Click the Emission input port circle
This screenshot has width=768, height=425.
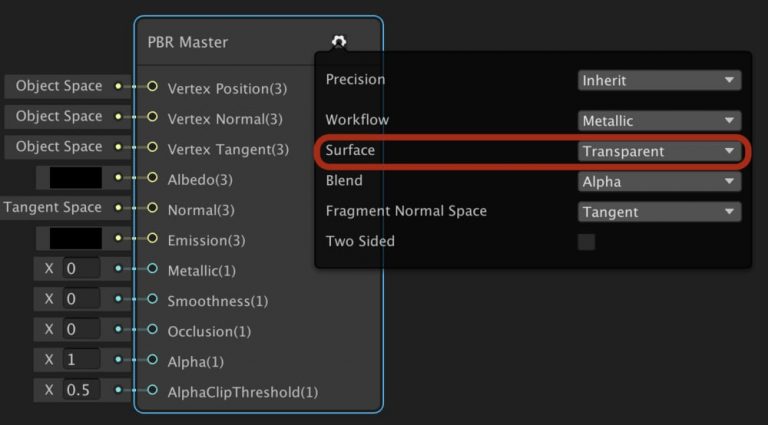(x=152, y=238)
